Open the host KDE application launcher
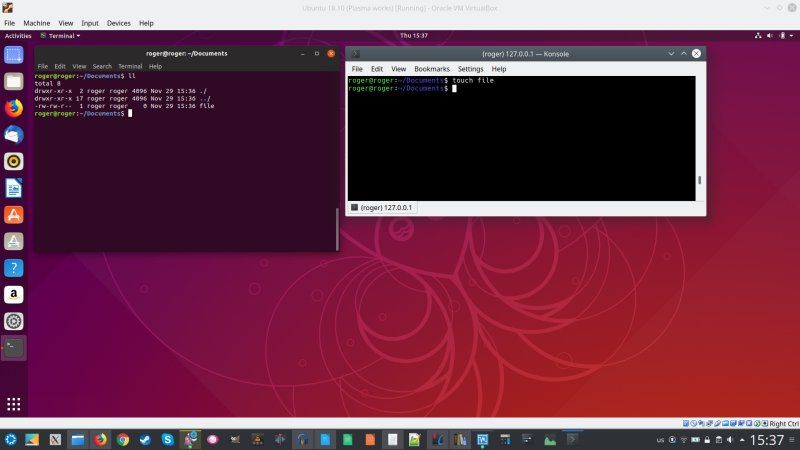This screenshot has height=450, width=800. click(x=10, y=439)
